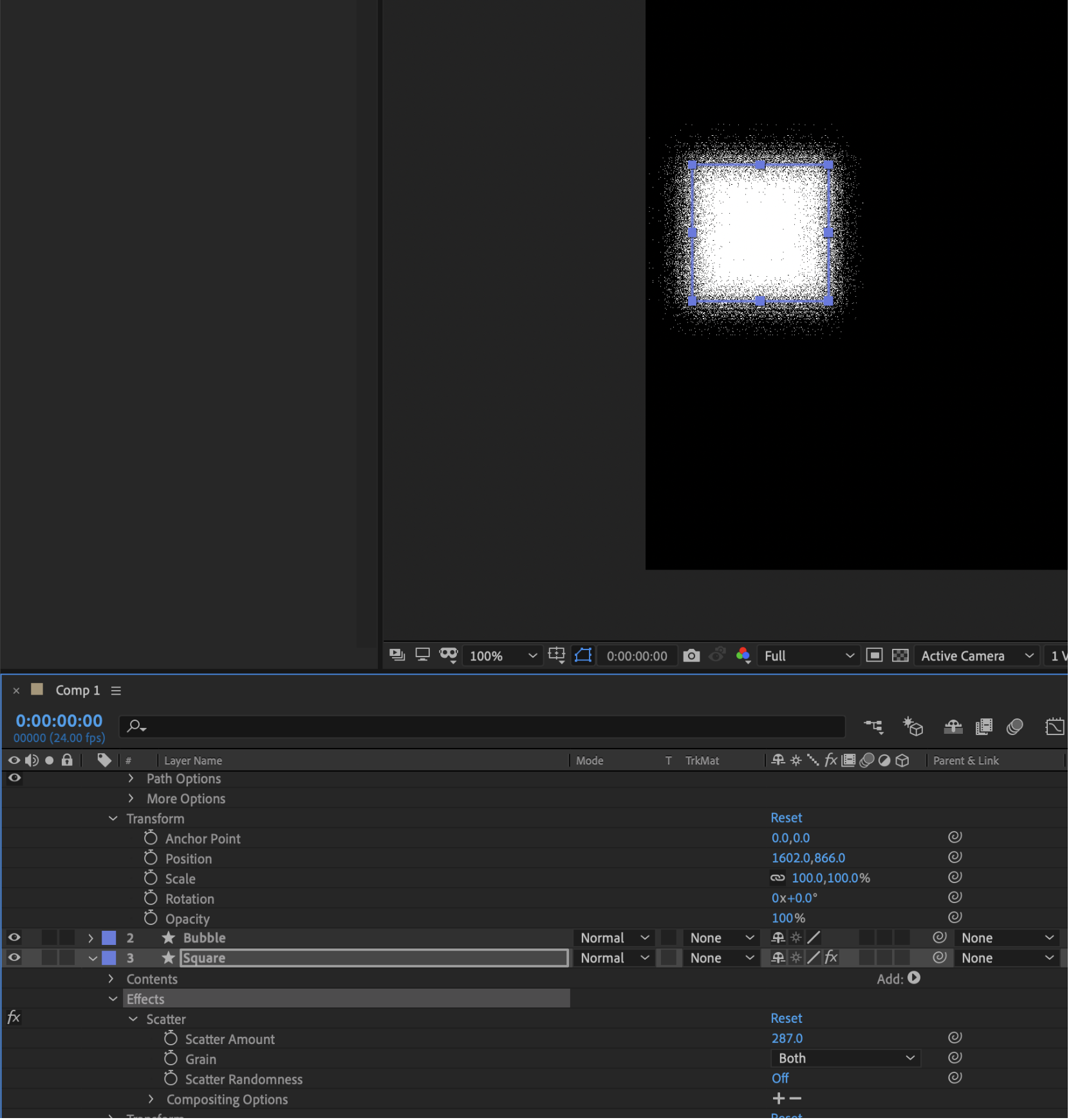This screenshot has height=1120, width=1071.
Task: Click the pick whip for Position property
Action: (x=956, y=859)
